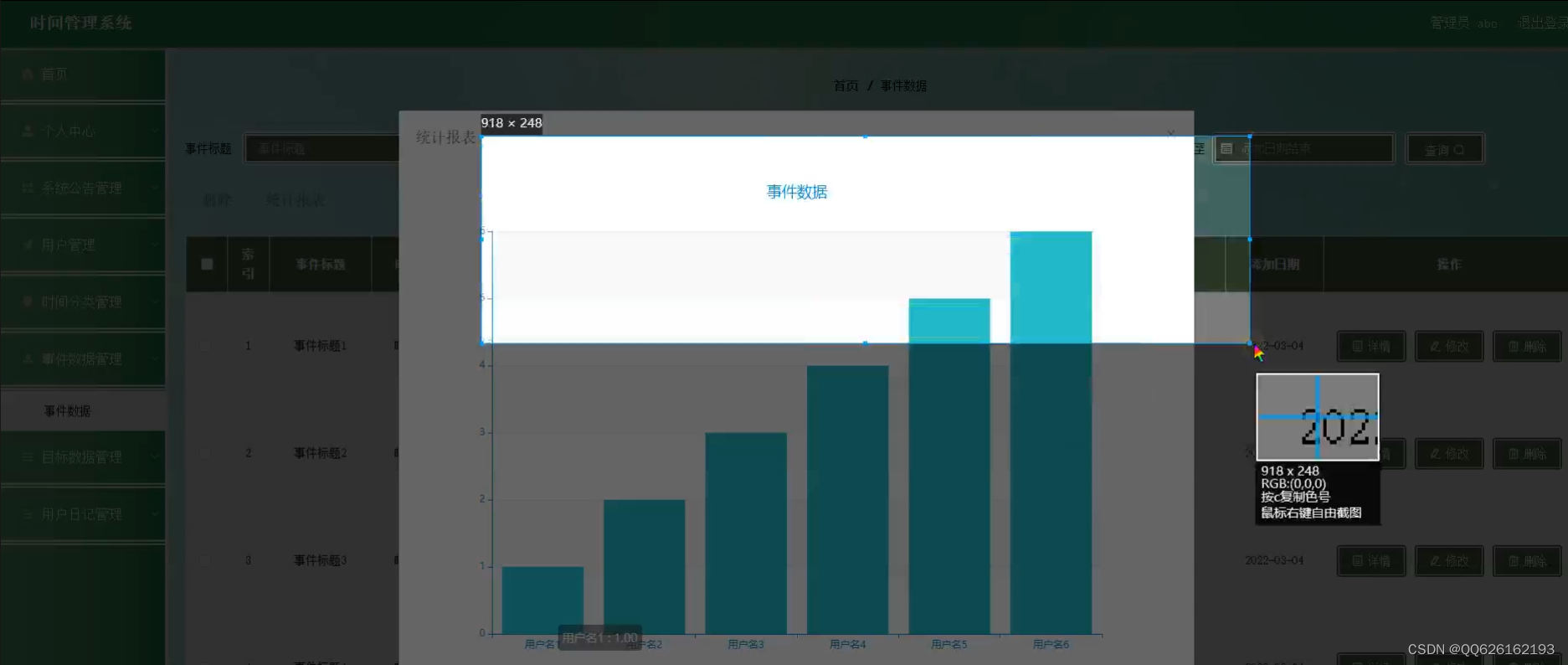Image resolution: width=1568 pixels, height=665 pixels.
Task: Click the 用户名4 bar in the chart
Action: tap(848, 499)
